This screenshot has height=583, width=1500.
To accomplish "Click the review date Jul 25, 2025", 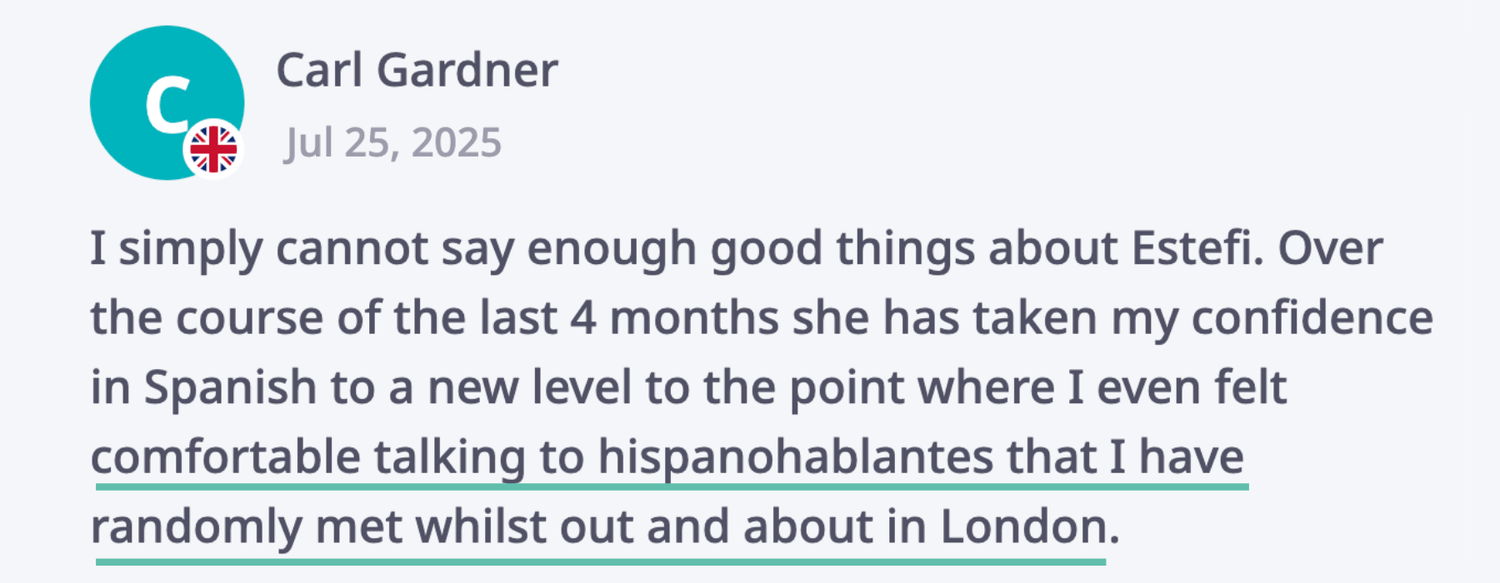I will (x=393, y=144).
